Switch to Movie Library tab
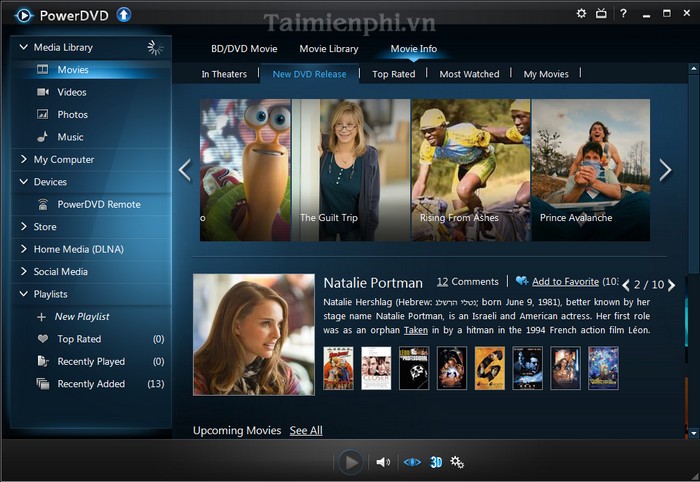Screen dimensions: 700x482 click(329, 49)
